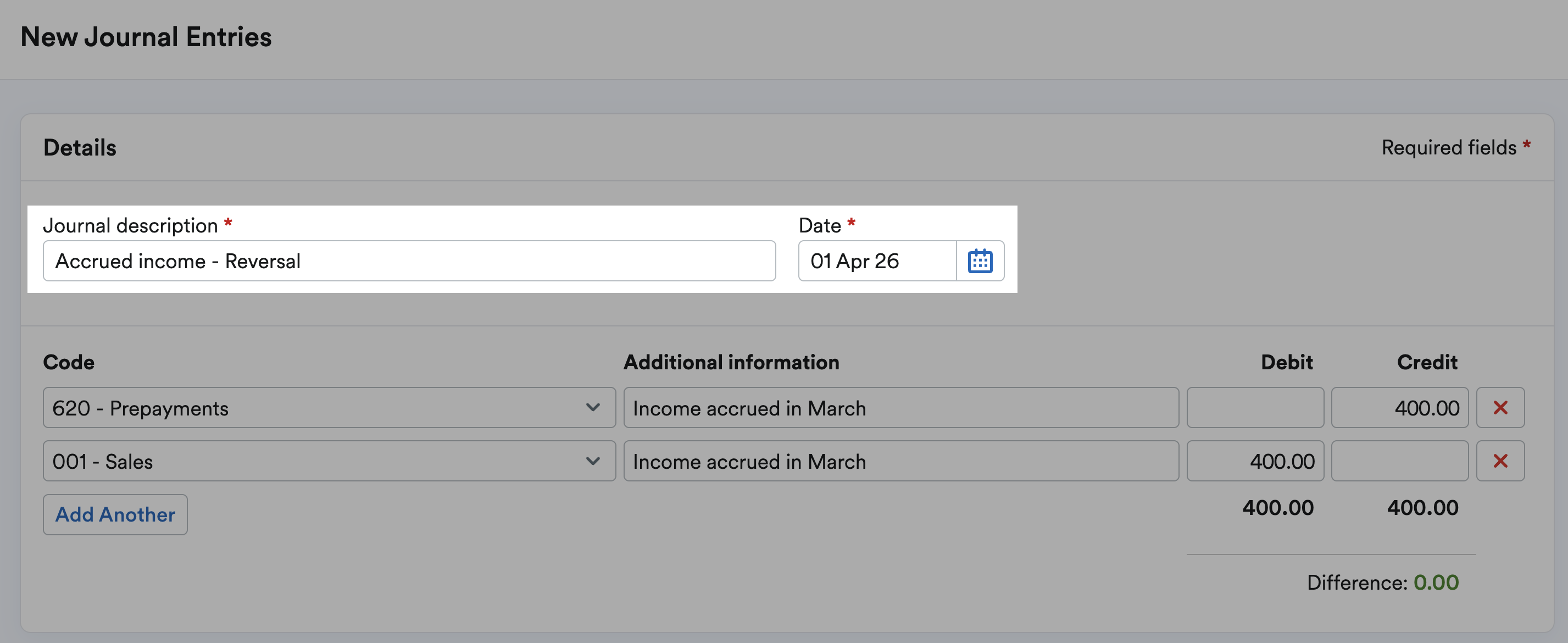1568x643 pixels.
Task: Click the empty Debit field for Prepayments
Action: pyautogui.click(x=1255, y=407)
